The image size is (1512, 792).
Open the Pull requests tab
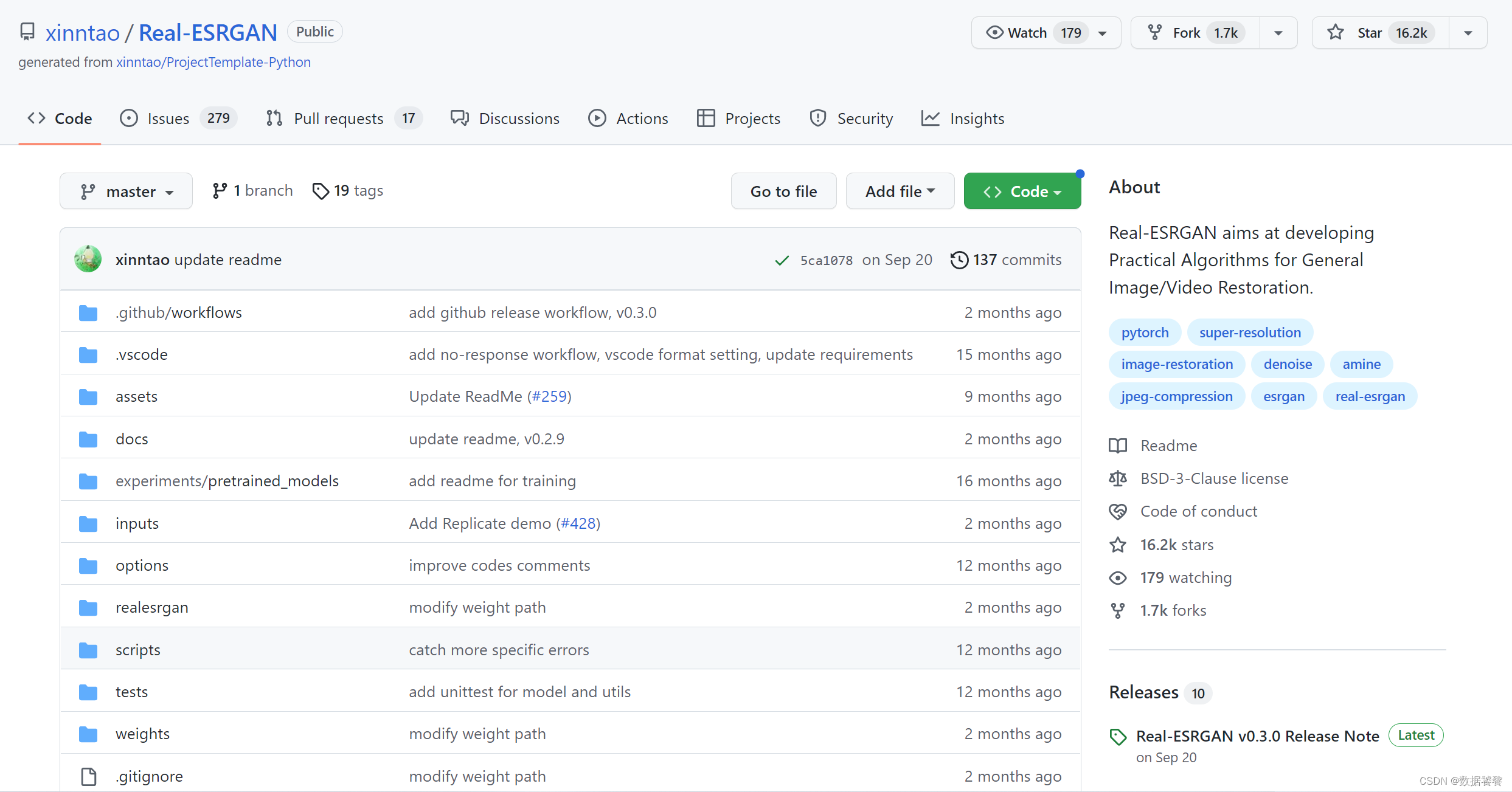[x=338, y=119]
